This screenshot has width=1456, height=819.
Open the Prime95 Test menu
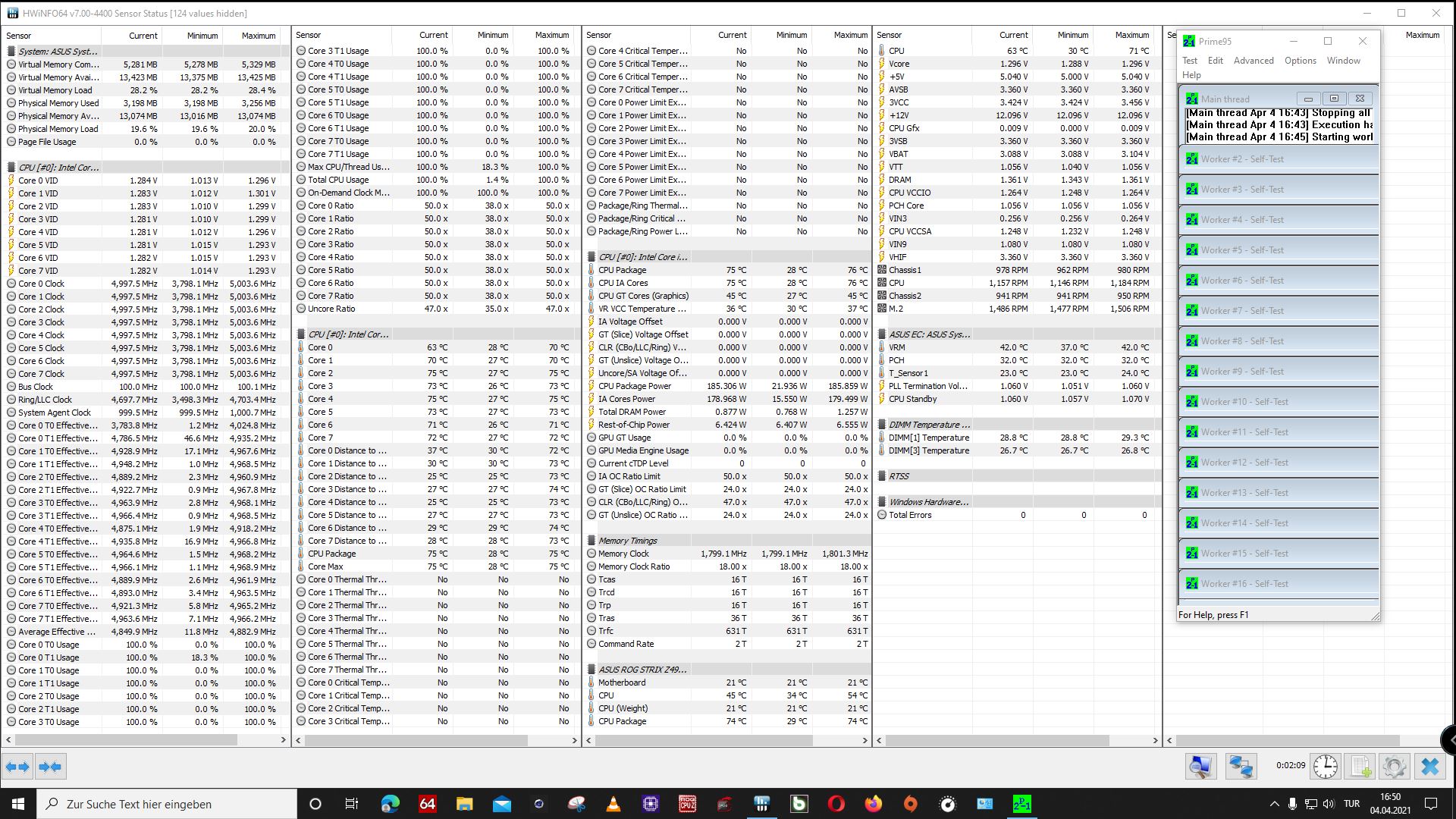[x=1189, y=61]
